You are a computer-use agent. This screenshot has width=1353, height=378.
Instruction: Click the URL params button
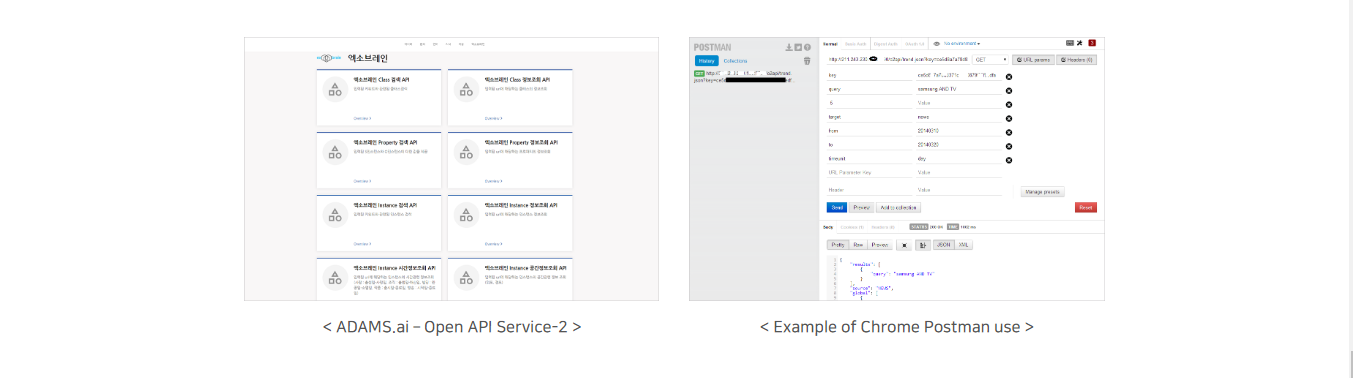tap(1033, 60)
